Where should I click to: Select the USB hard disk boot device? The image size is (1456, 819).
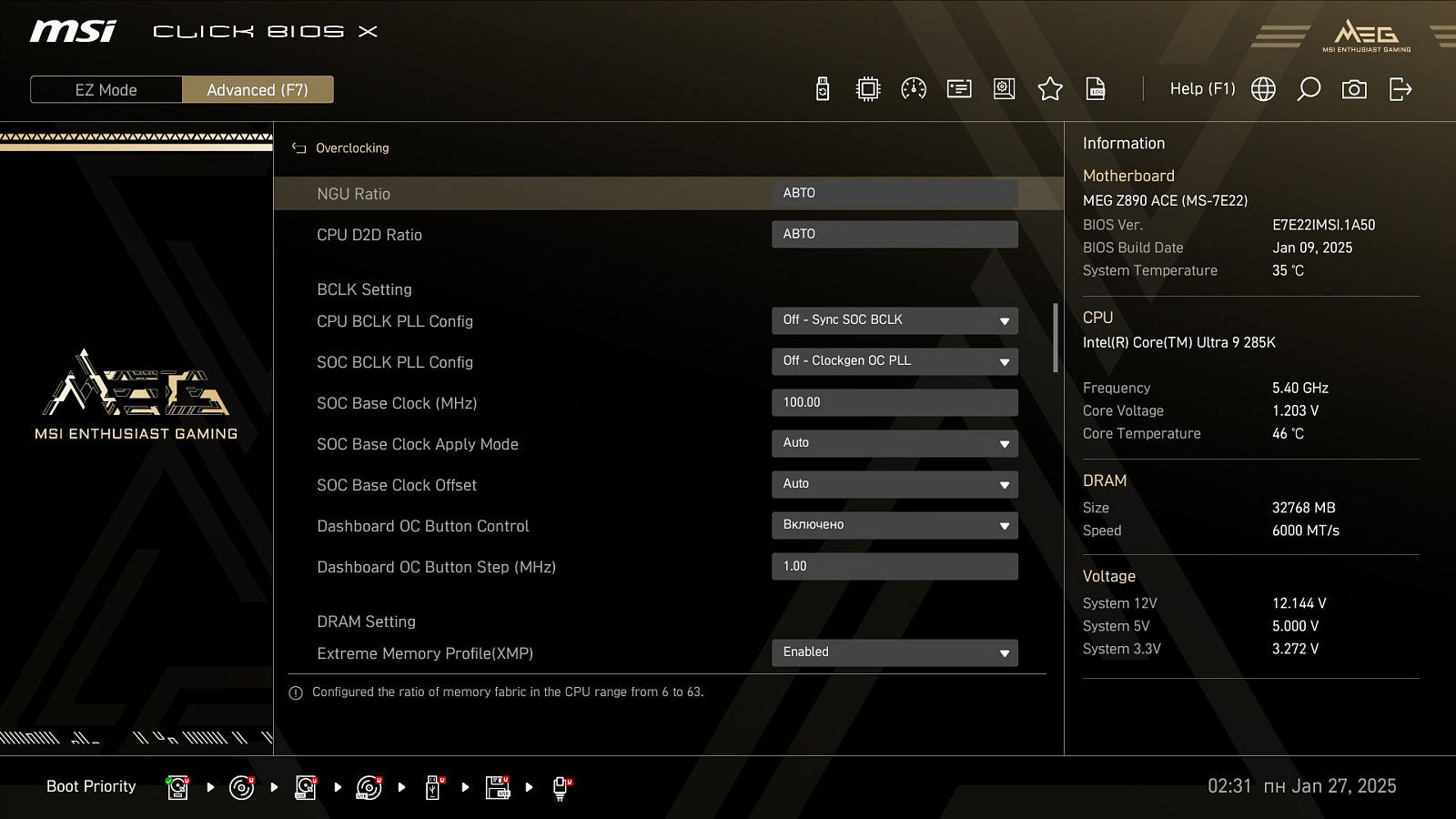(x=306, y=787)
